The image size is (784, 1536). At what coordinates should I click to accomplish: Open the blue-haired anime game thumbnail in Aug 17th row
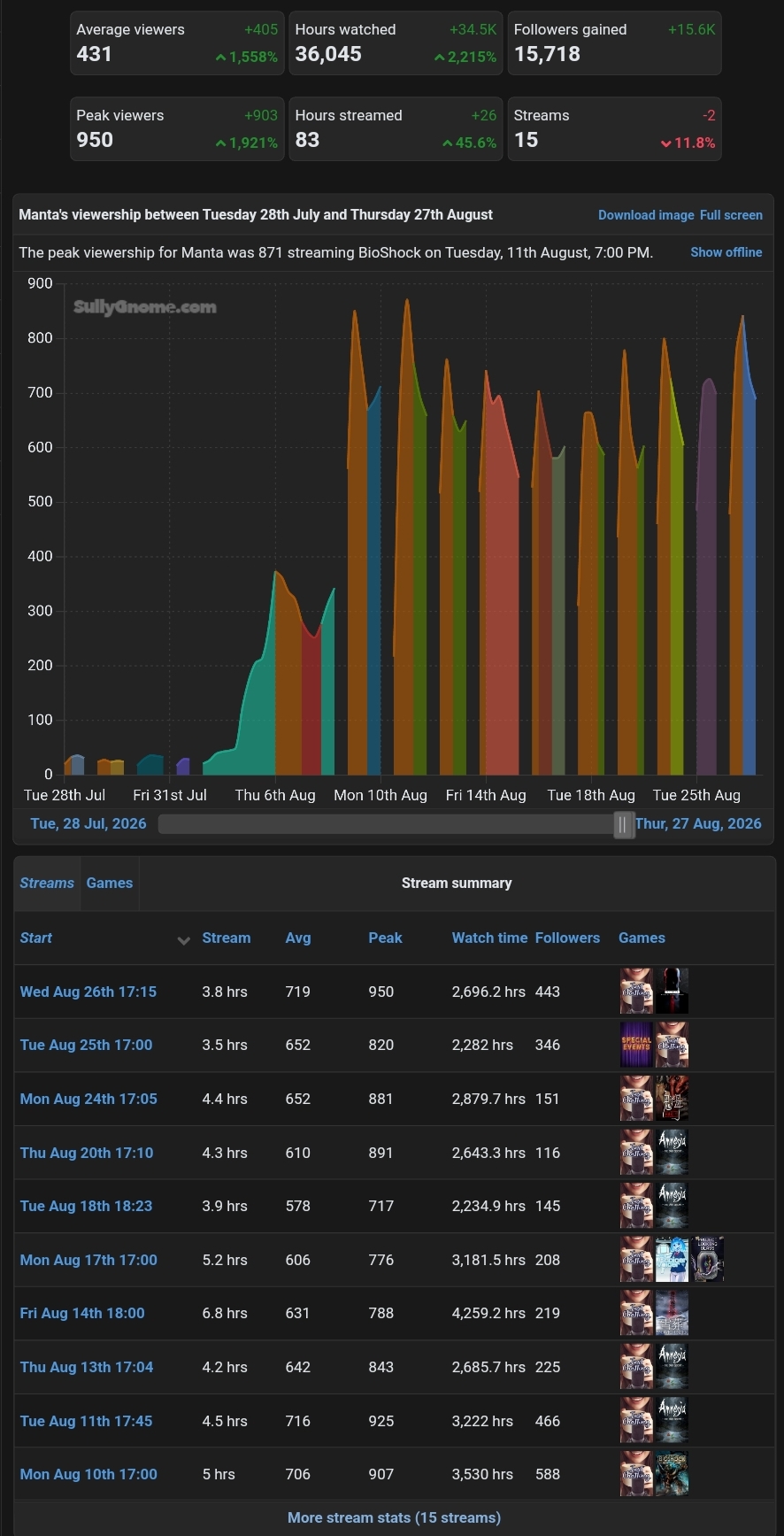pyautogui.click(x=672, y=1260)
